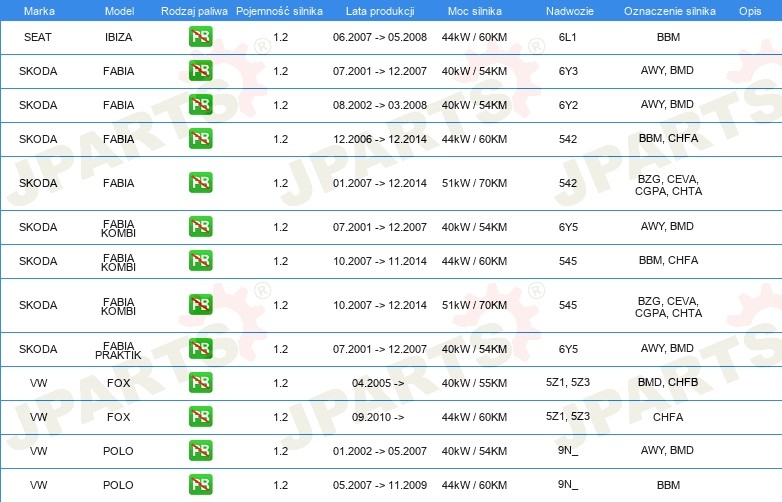
Task: Click the 09.2010 -> production date
Action: click(x=378, y=417)
